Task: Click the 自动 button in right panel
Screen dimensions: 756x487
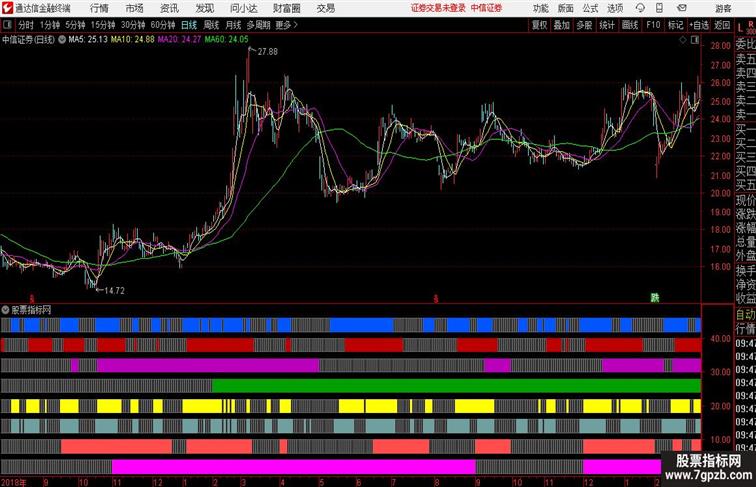Action: [745, 315]
